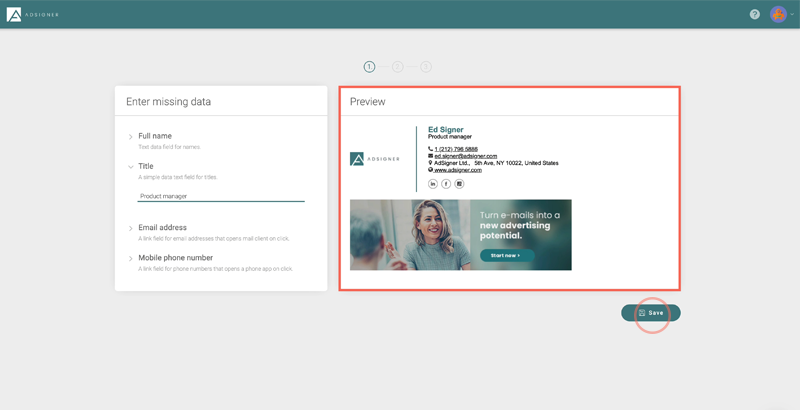The image size is (800, 410).
Task: Click the location pin icon in signature
Action: [x=431, y=163]
